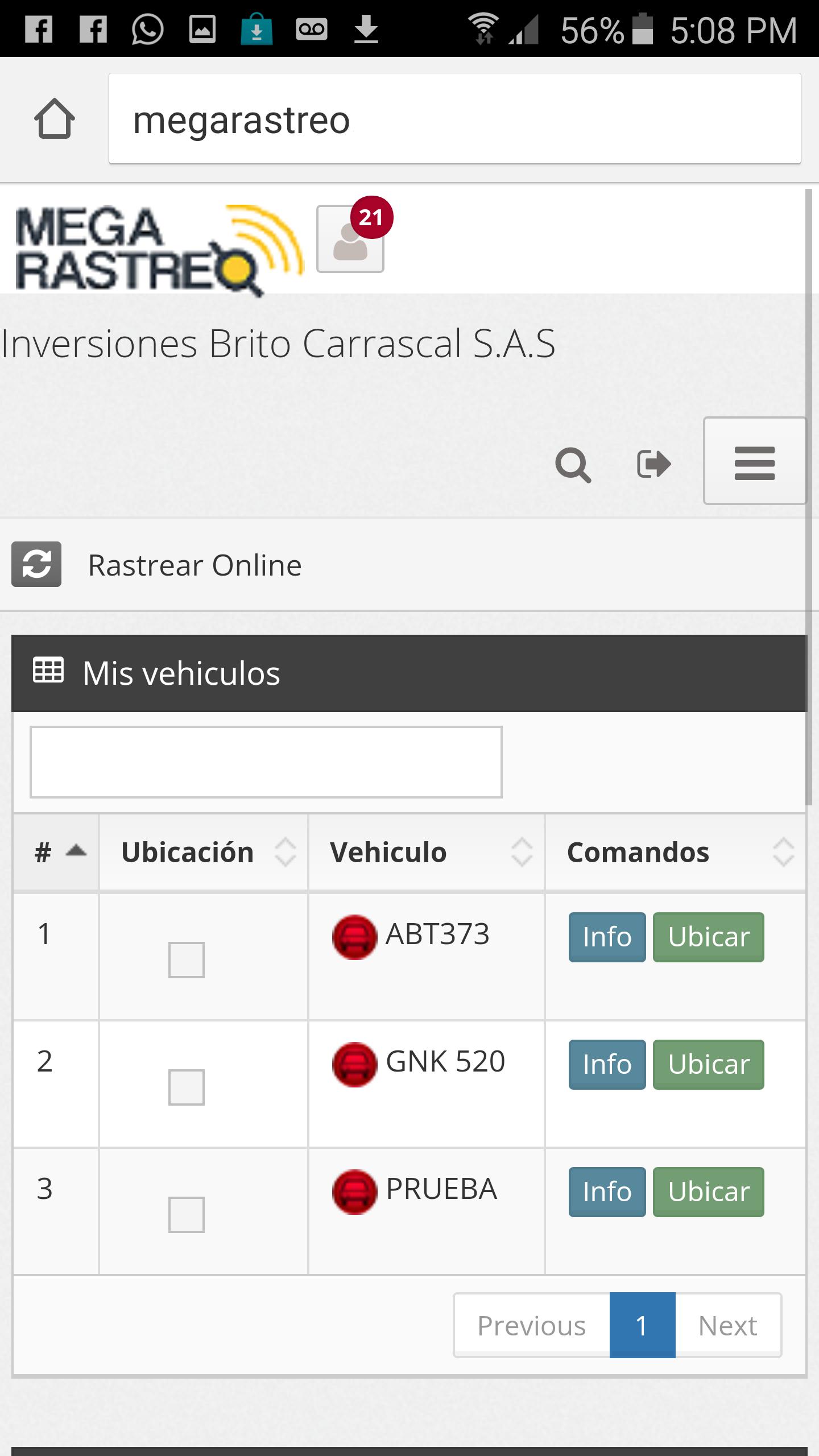Screen dimensions: 819x1456
Task: Click the vehicle search filter field
Action: pos(266,762)
